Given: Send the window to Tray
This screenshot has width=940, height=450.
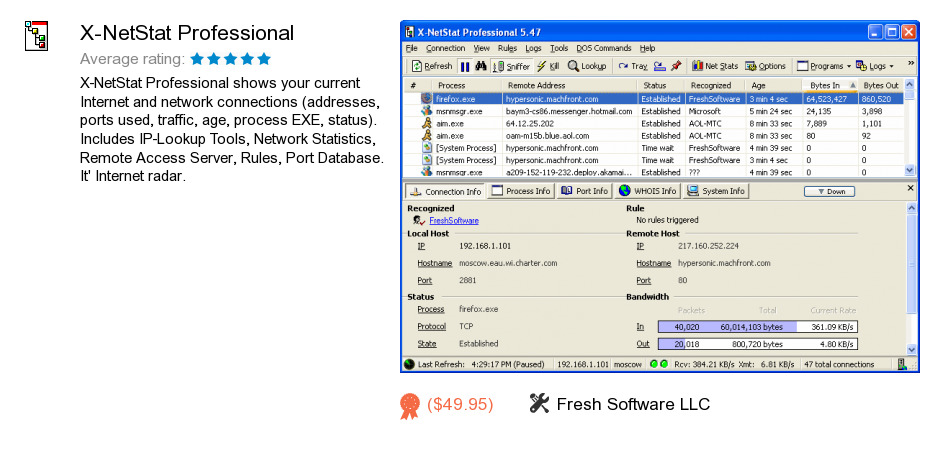Looking at the screenshot, I should click(632, 66).
